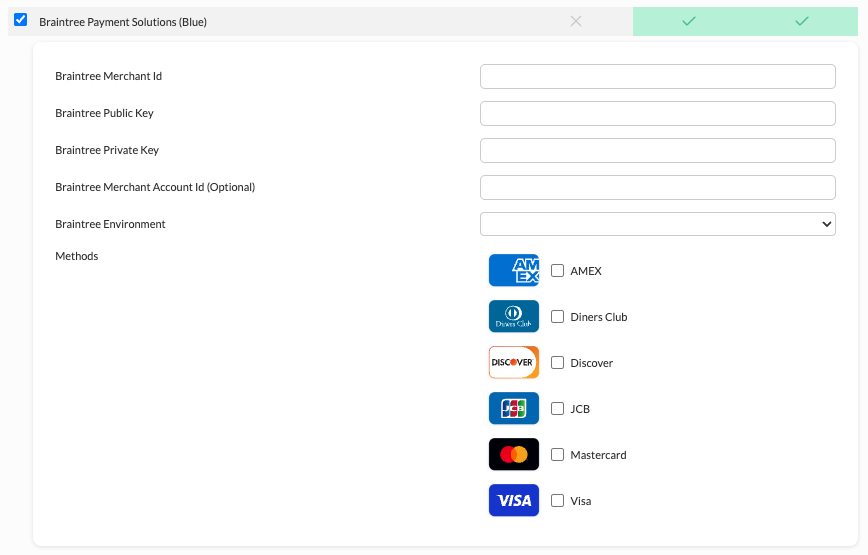This screenshot has height=555, width=868.
Task: Click the Diners Club label text
Action: pyautogui.click(x=599, y=317)
